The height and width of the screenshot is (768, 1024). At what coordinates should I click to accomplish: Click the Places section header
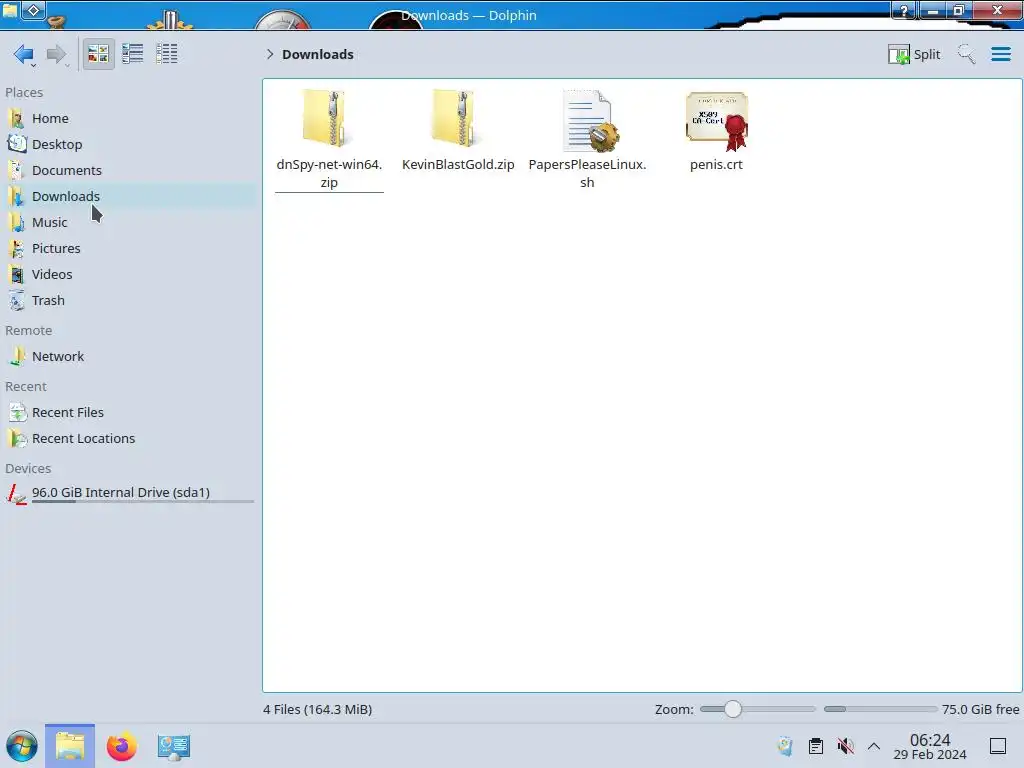click(24, 93)
